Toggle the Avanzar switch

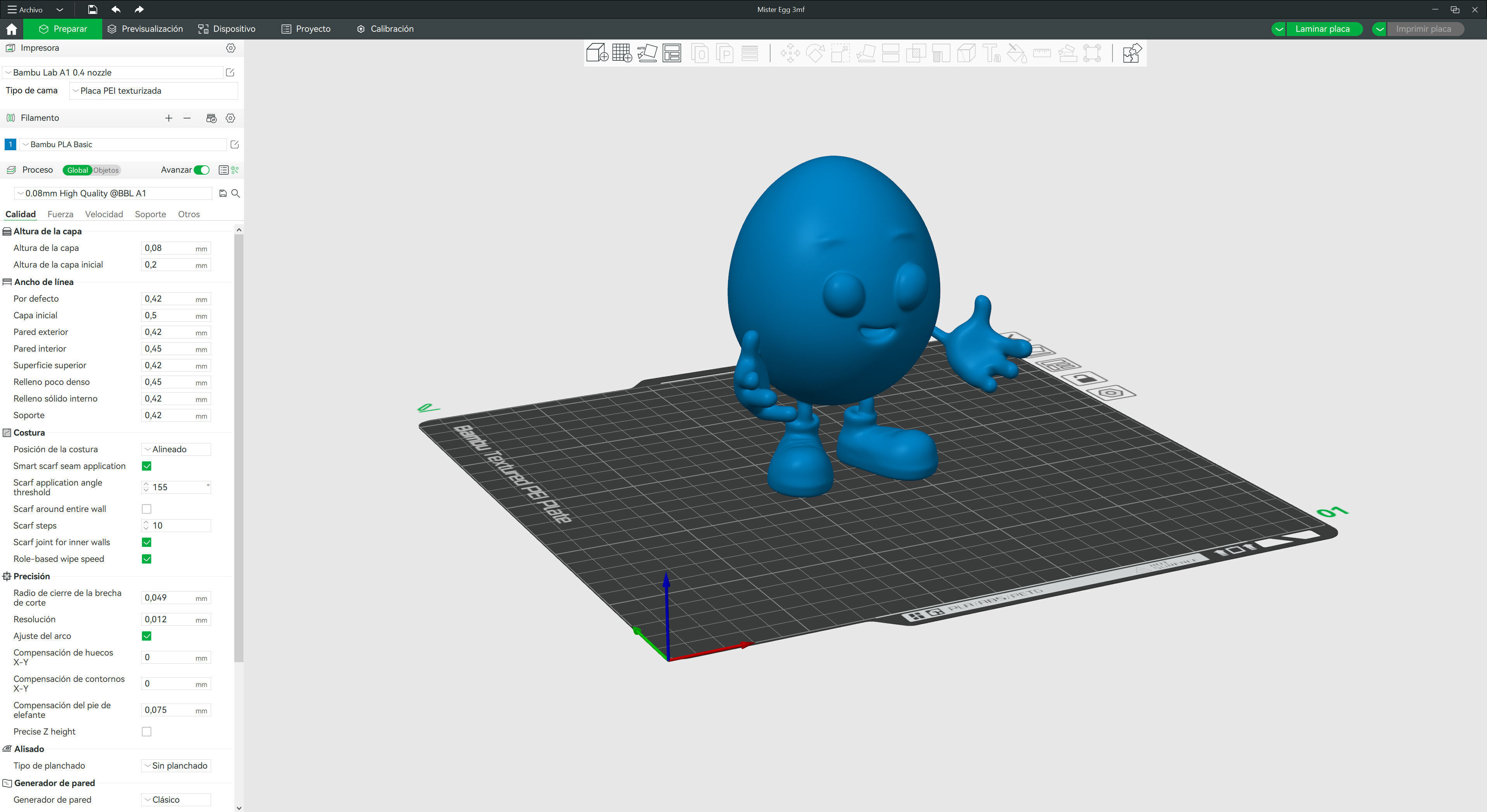pyautogui.click(x=201, y=170)
